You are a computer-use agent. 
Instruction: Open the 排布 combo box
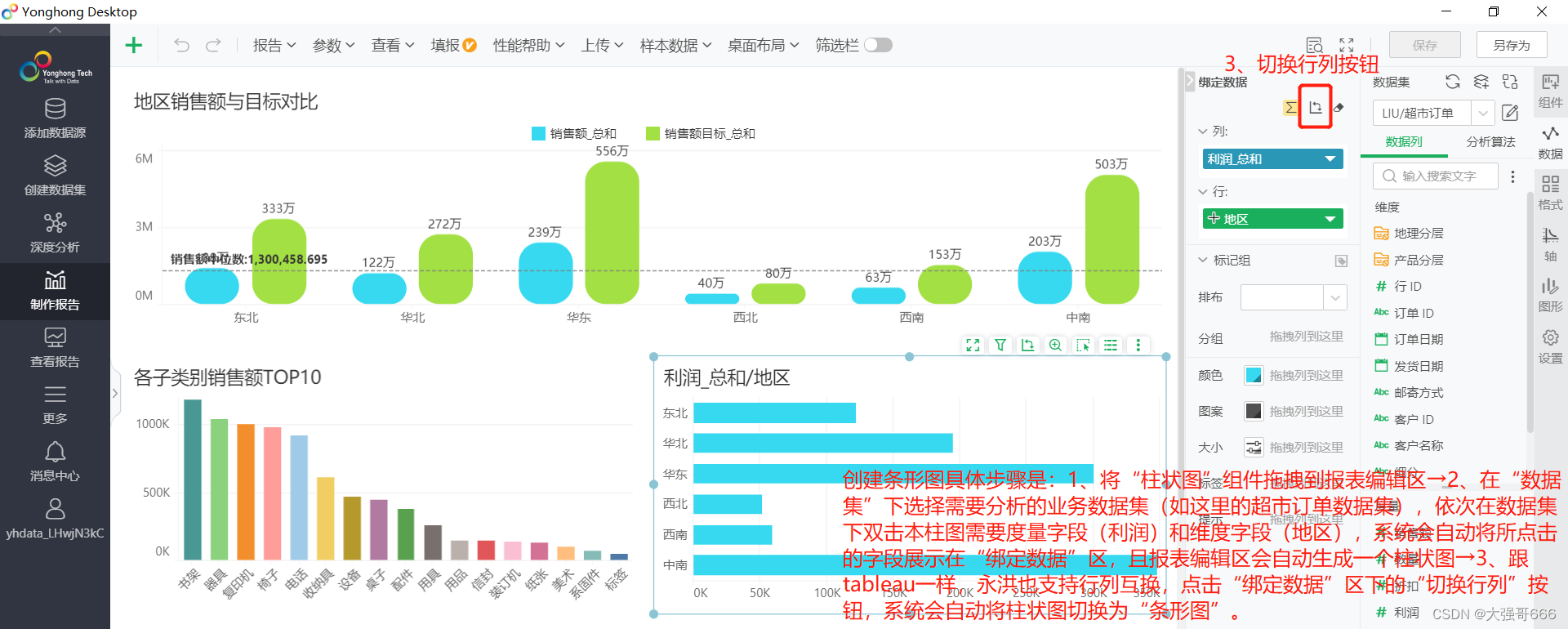tap(1294, 297)
